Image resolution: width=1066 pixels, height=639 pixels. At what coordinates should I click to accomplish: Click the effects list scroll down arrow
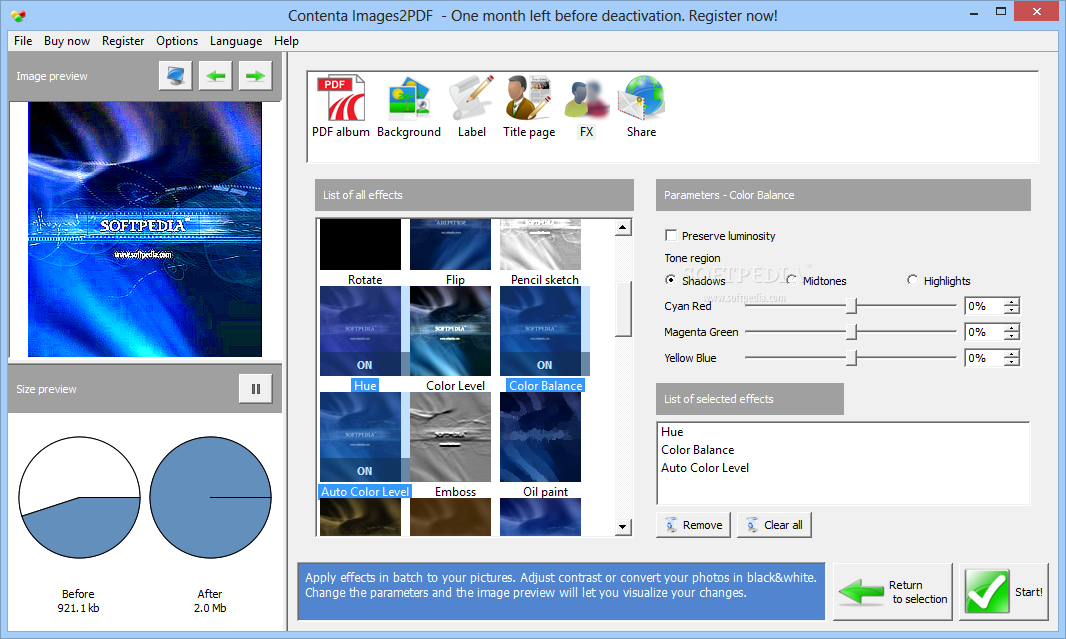(x=623, y=527)
